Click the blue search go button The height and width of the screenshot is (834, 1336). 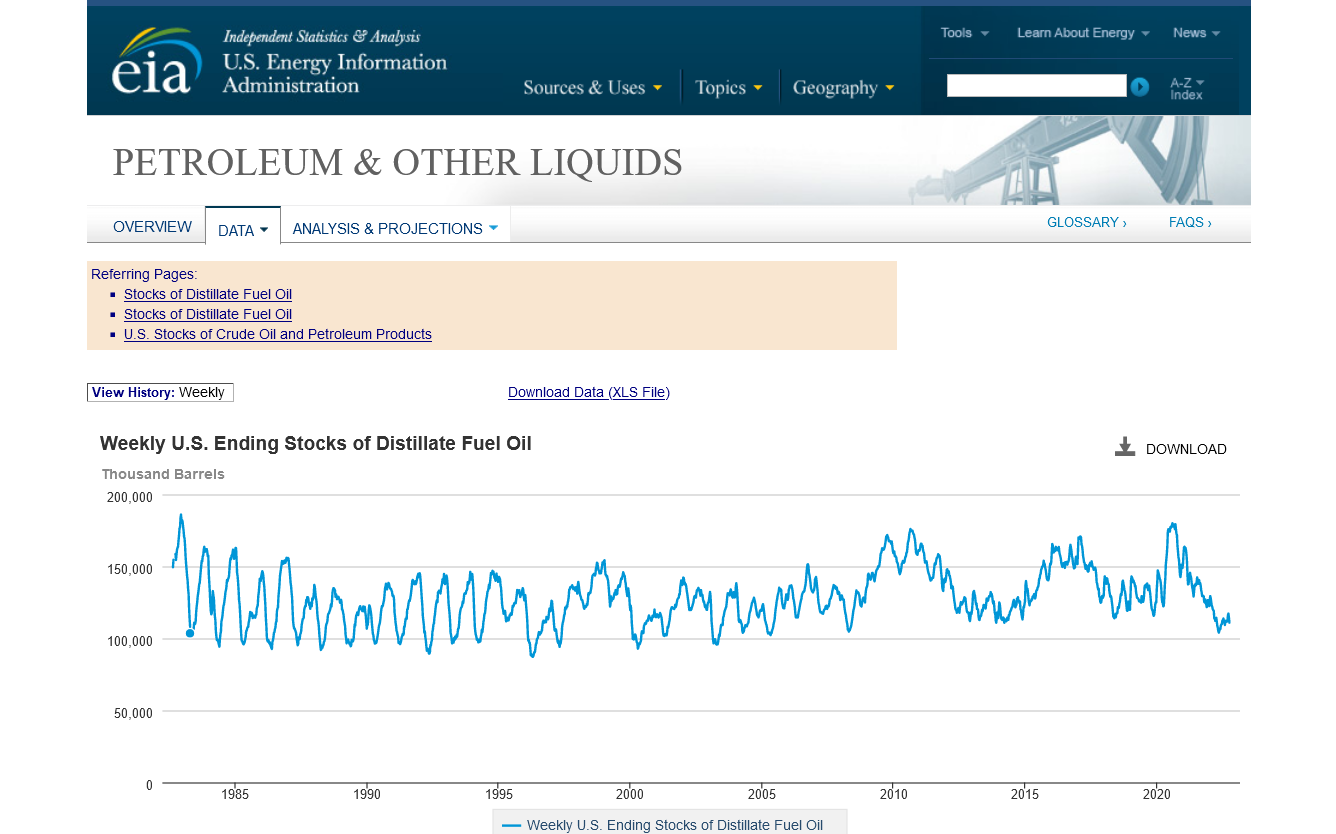point(1139,87)
